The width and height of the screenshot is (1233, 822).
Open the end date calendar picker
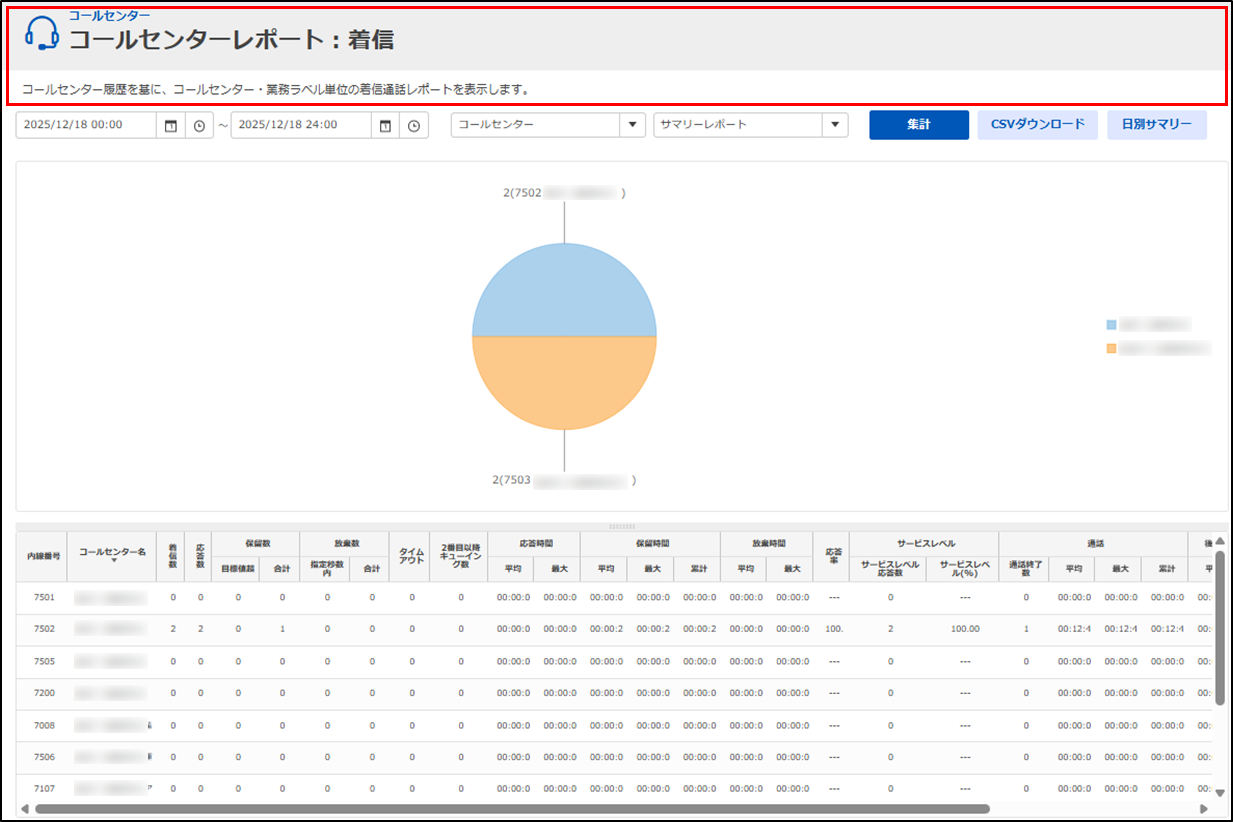[385, 126]
